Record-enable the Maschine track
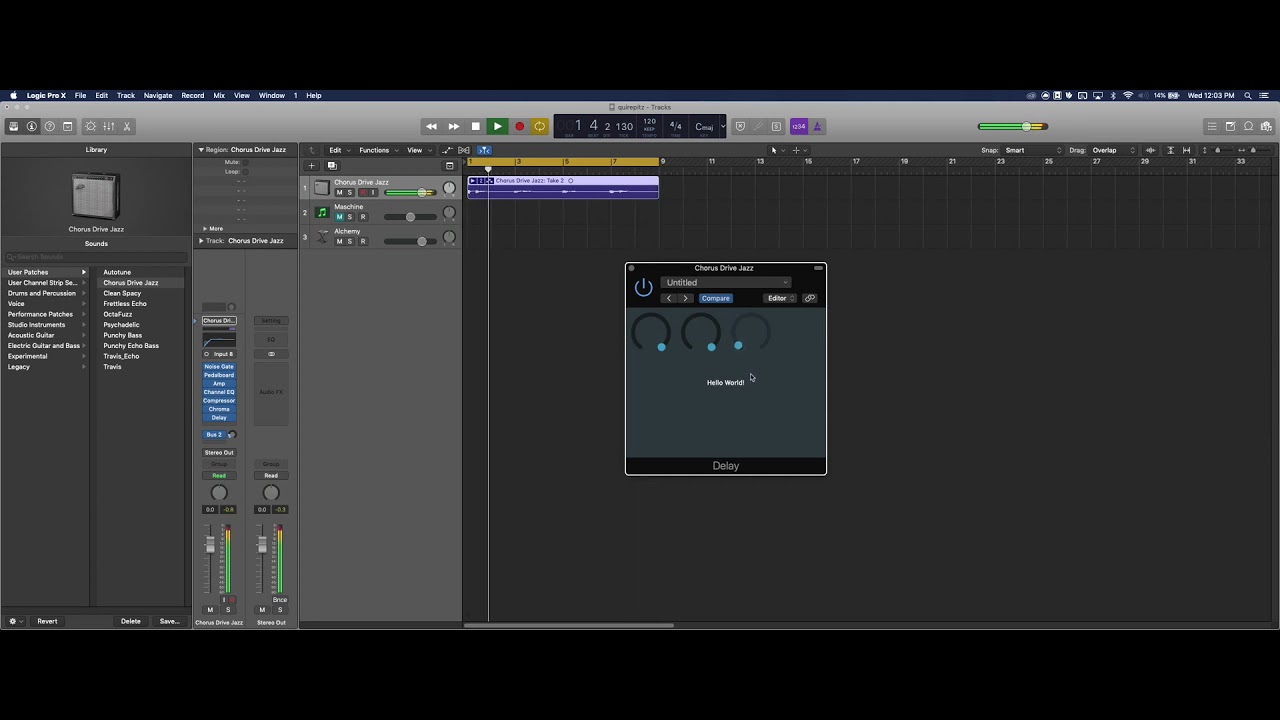The width and height of the screenshot is (1280, 720). [362, 217]
